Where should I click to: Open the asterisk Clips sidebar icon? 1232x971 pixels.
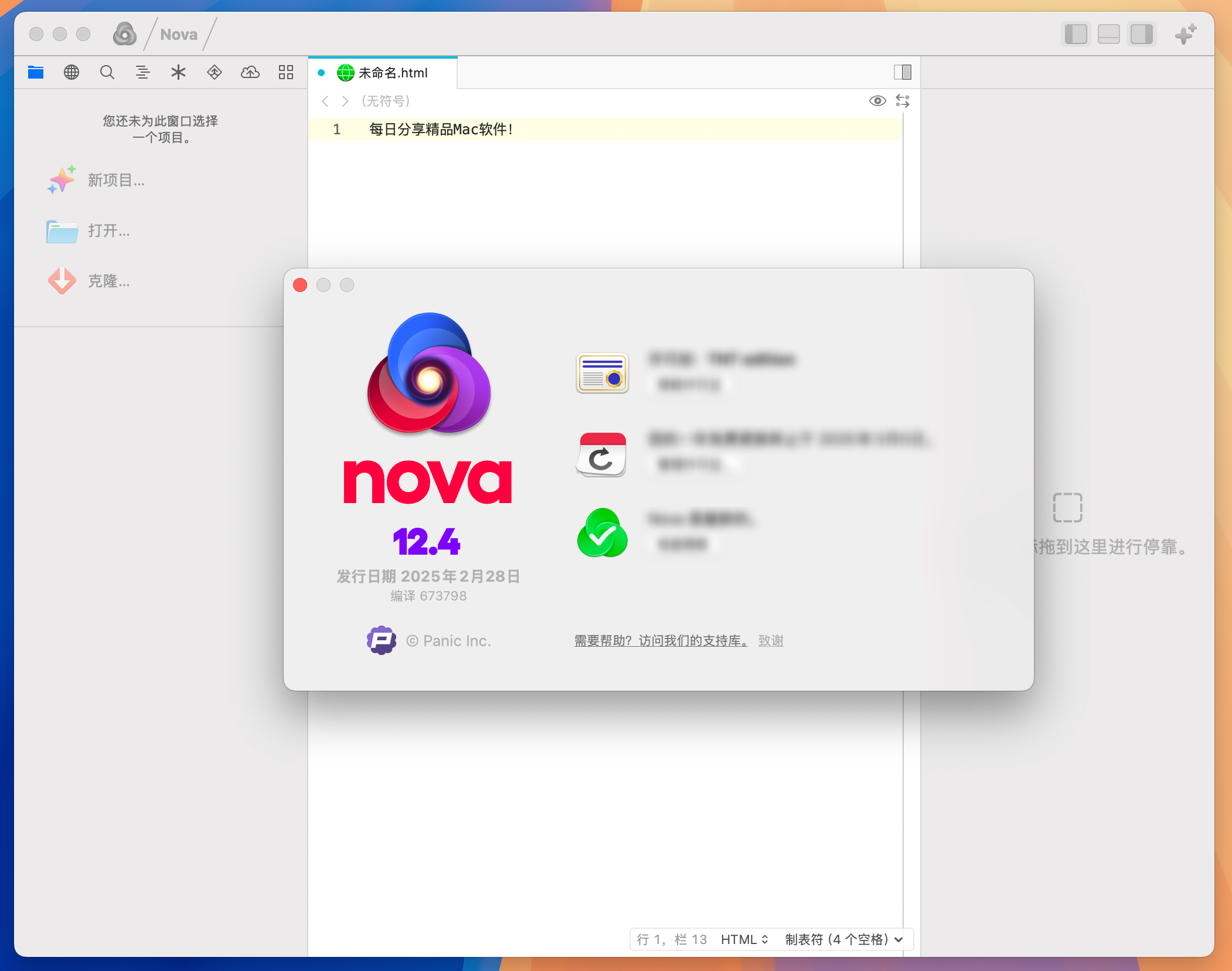tap(178, 72)
